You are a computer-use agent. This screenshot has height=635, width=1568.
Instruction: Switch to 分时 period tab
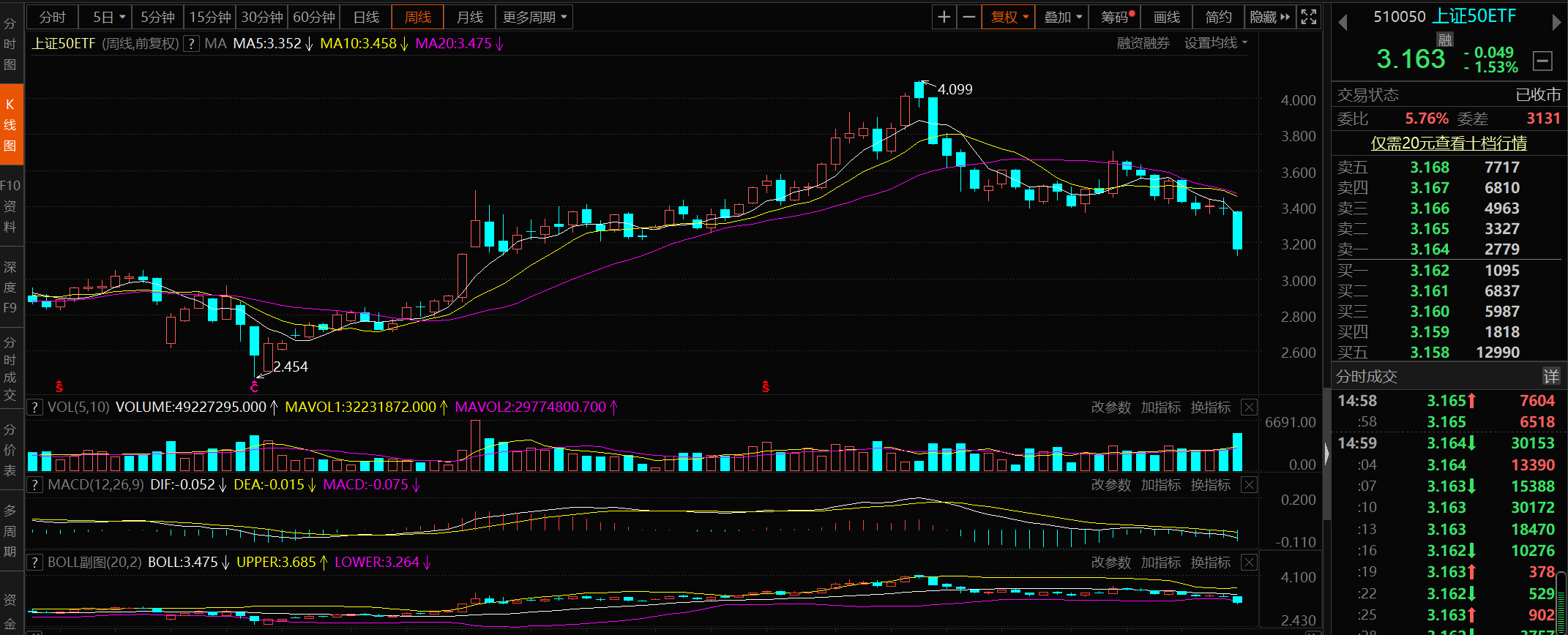(53, 17)
